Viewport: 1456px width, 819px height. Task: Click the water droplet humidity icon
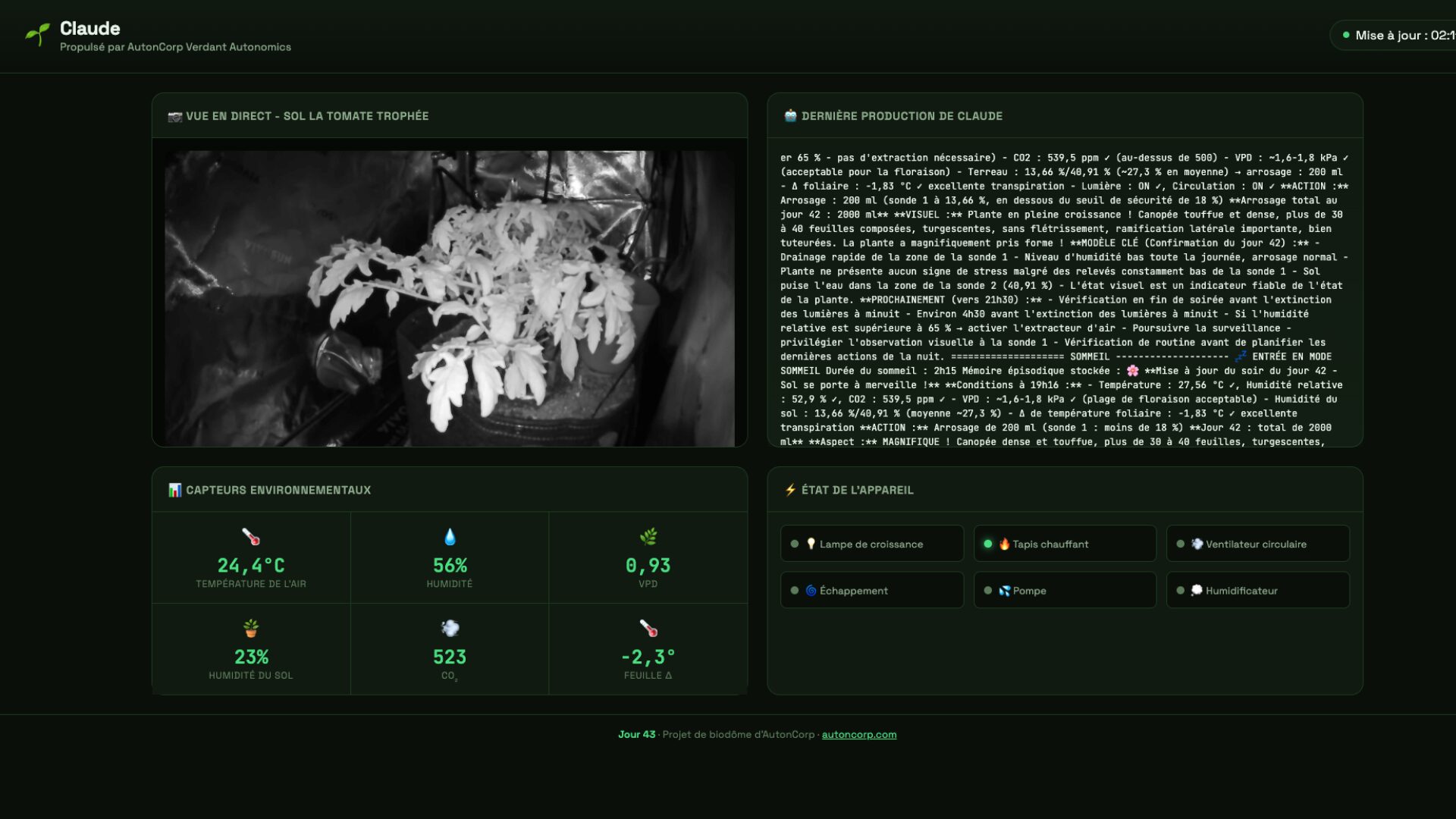[x=450, y=537]
